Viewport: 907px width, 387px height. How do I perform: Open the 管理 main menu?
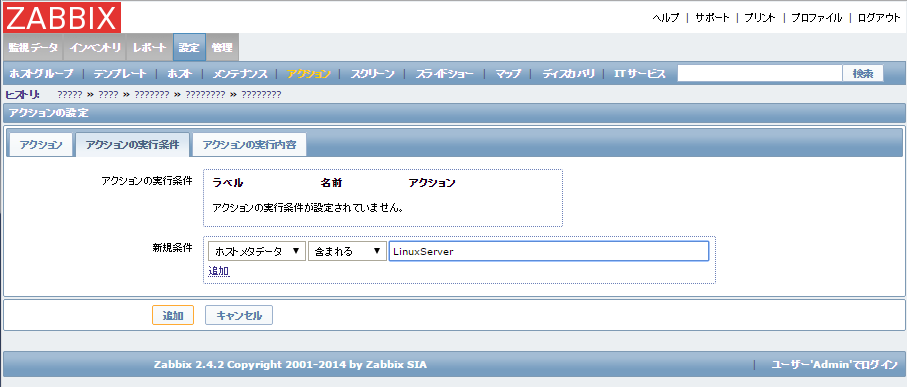point(222,48)
